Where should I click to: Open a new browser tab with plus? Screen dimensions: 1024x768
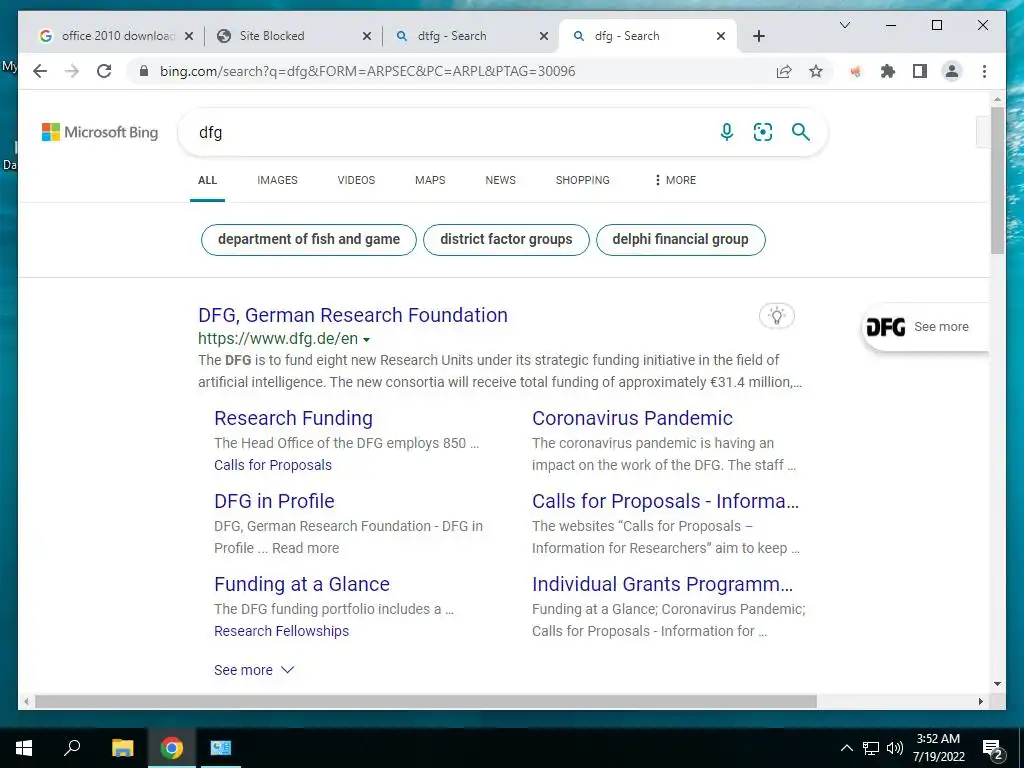pyautogui.click(x=758, y=36)
